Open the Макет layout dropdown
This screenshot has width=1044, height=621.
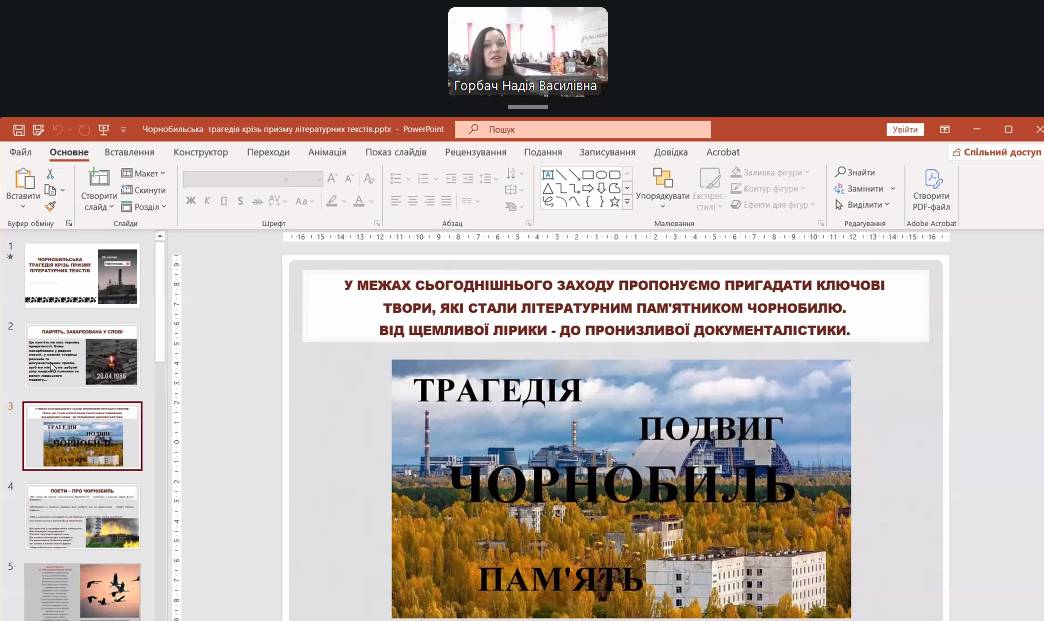tap(143, 173)
